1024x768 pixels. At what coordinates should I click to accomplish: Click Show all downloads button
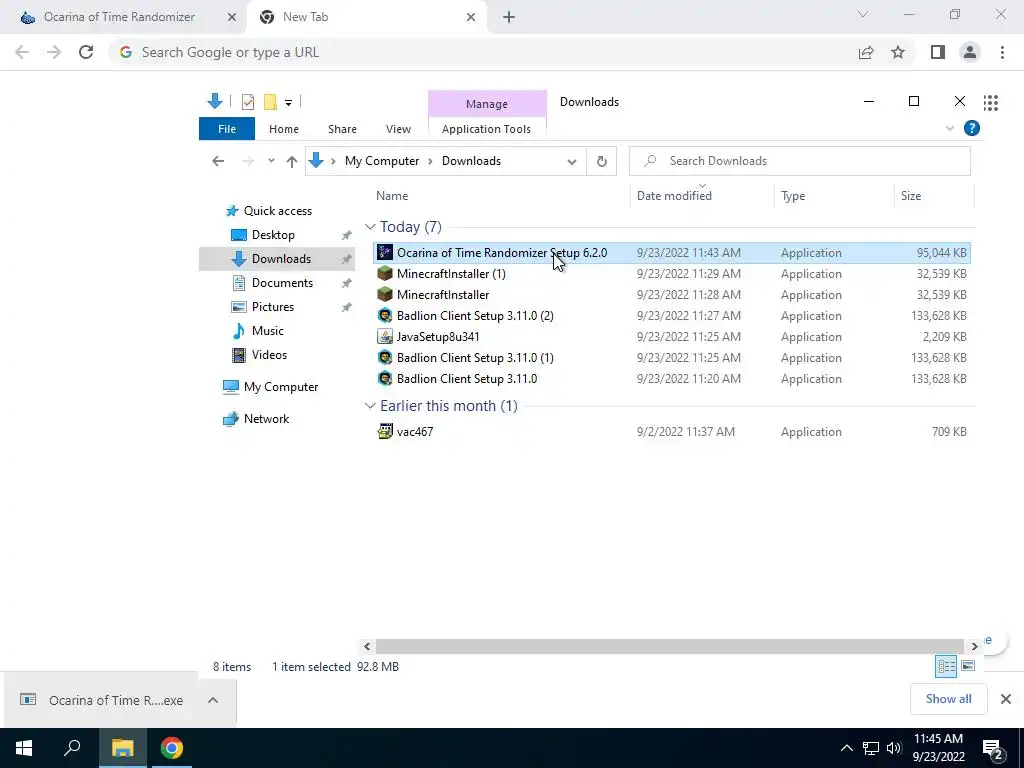(948, 699)
